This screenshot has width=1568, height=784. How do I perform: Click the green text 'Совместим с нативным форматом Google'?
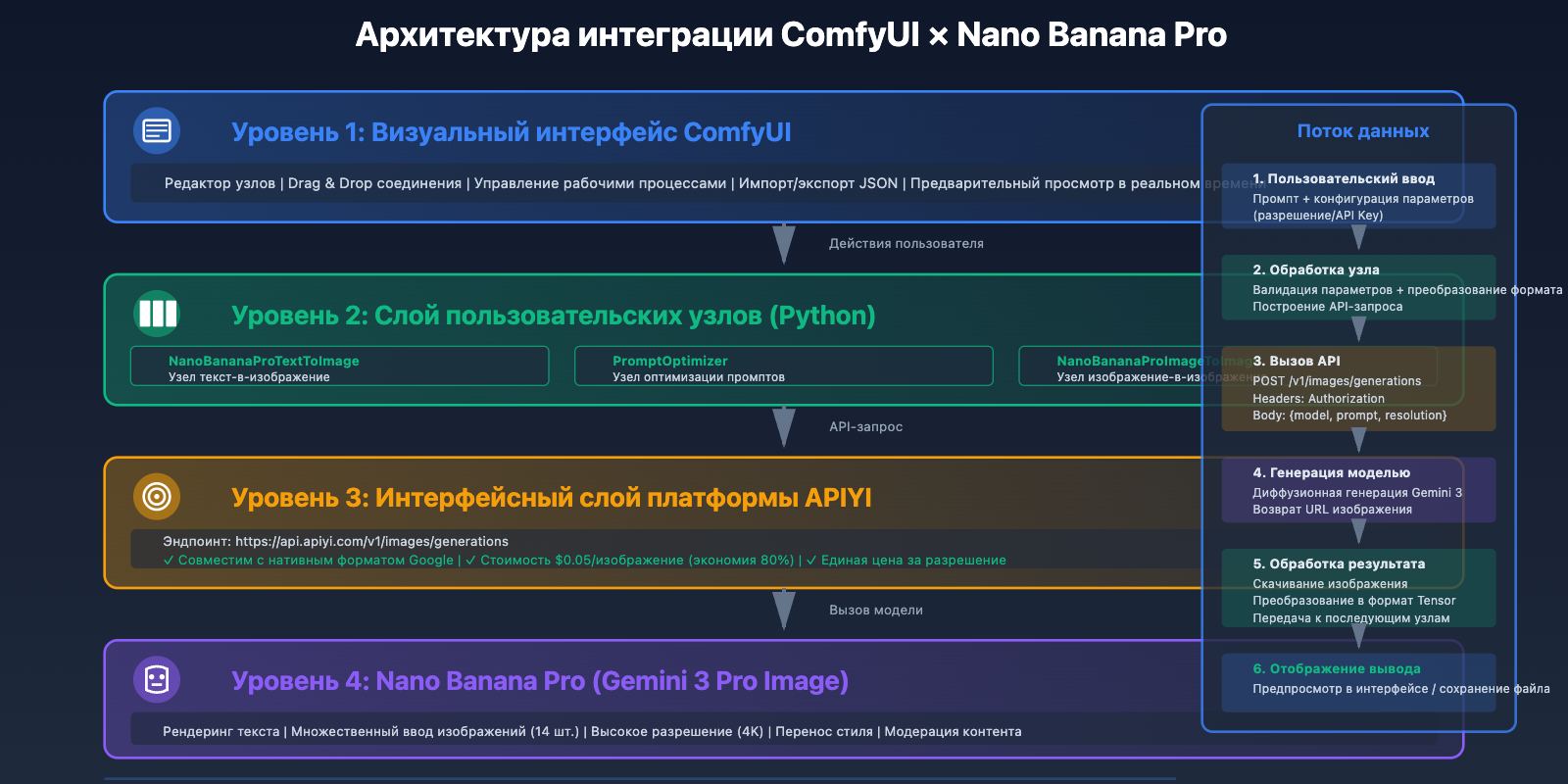[x=316, y=561]
